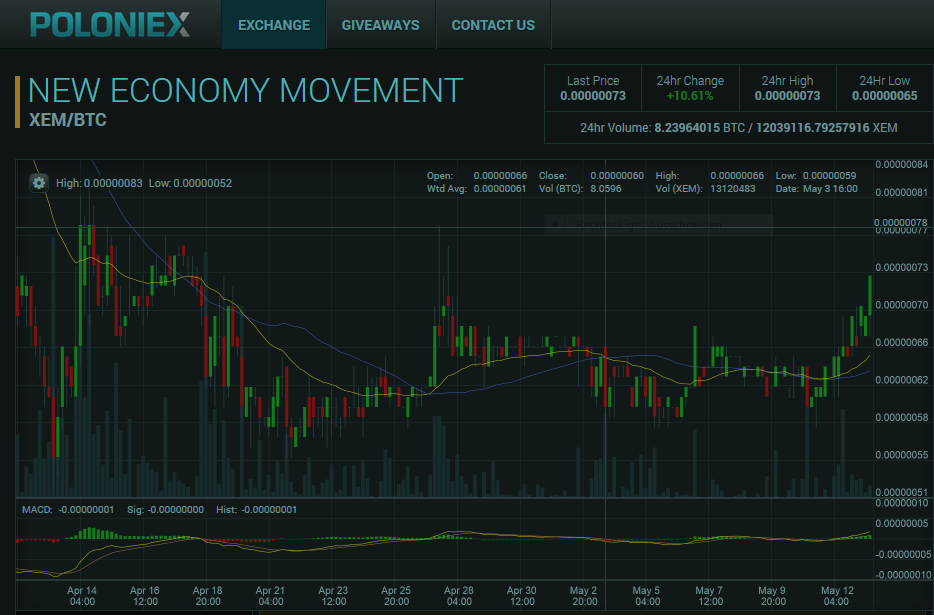This screenshot has width=934, height=615.
Task: Click the XEM volume figure 12039116.79257916
Action: coord(813,128)
